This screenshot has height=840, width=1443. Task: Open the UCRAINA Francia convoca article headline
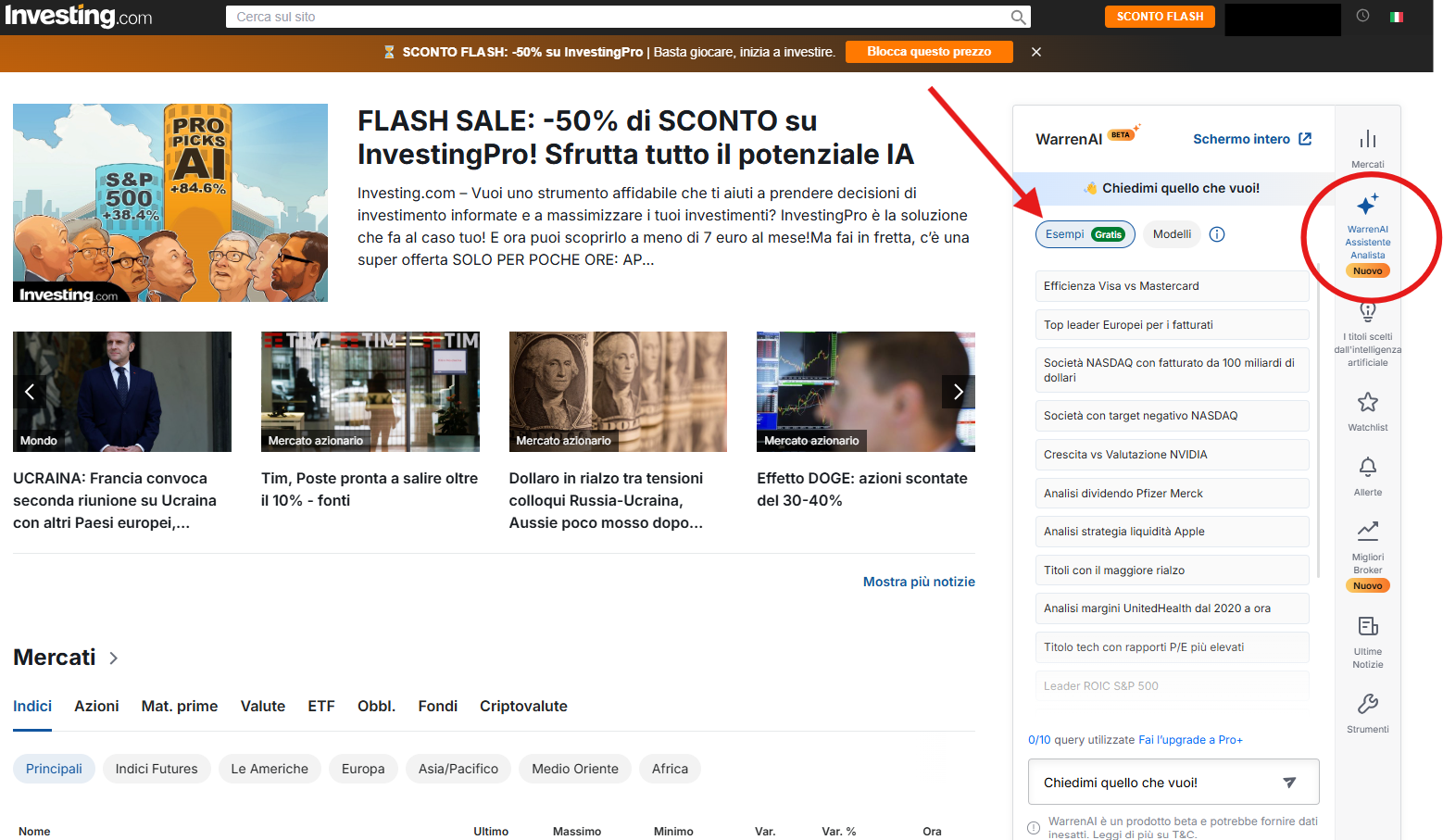[115, 501]
